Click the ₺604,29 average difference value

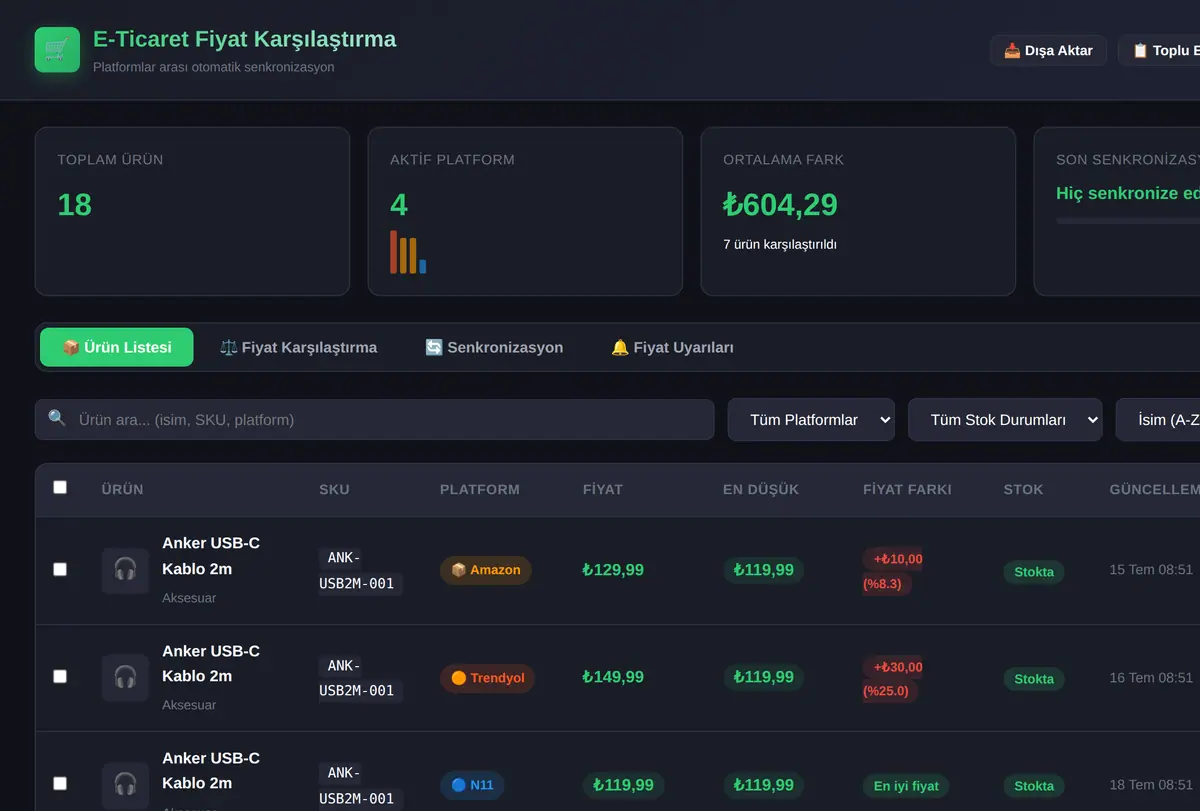click(780, 205)
